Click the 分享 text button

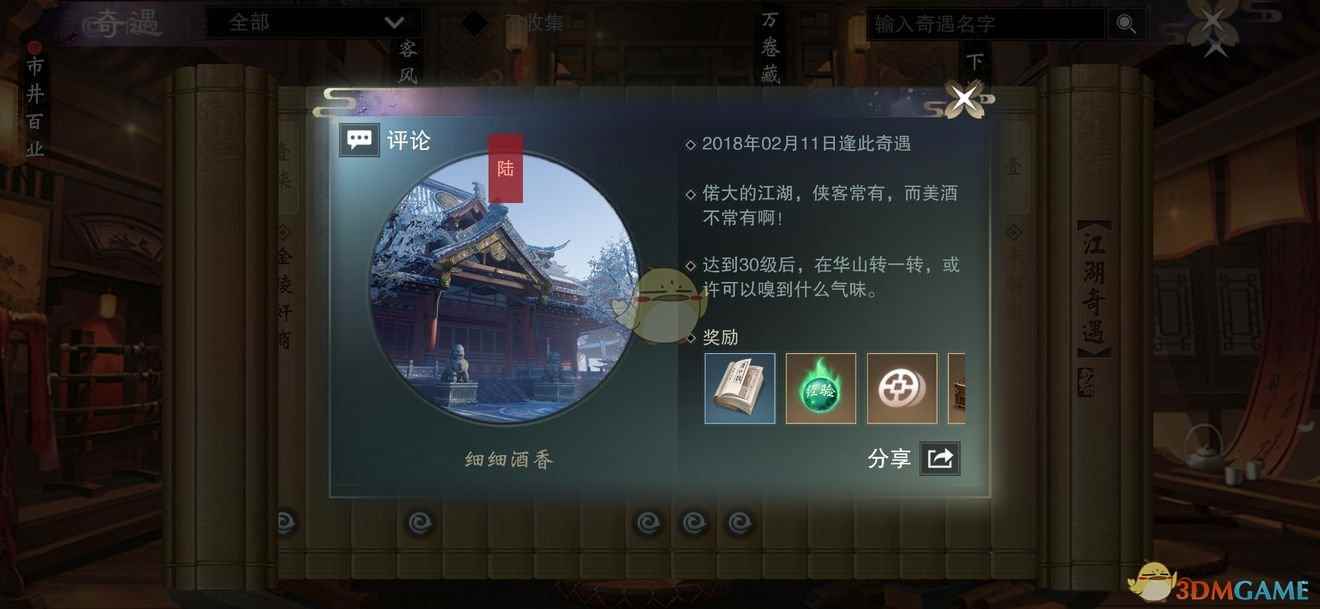point(890,459)
